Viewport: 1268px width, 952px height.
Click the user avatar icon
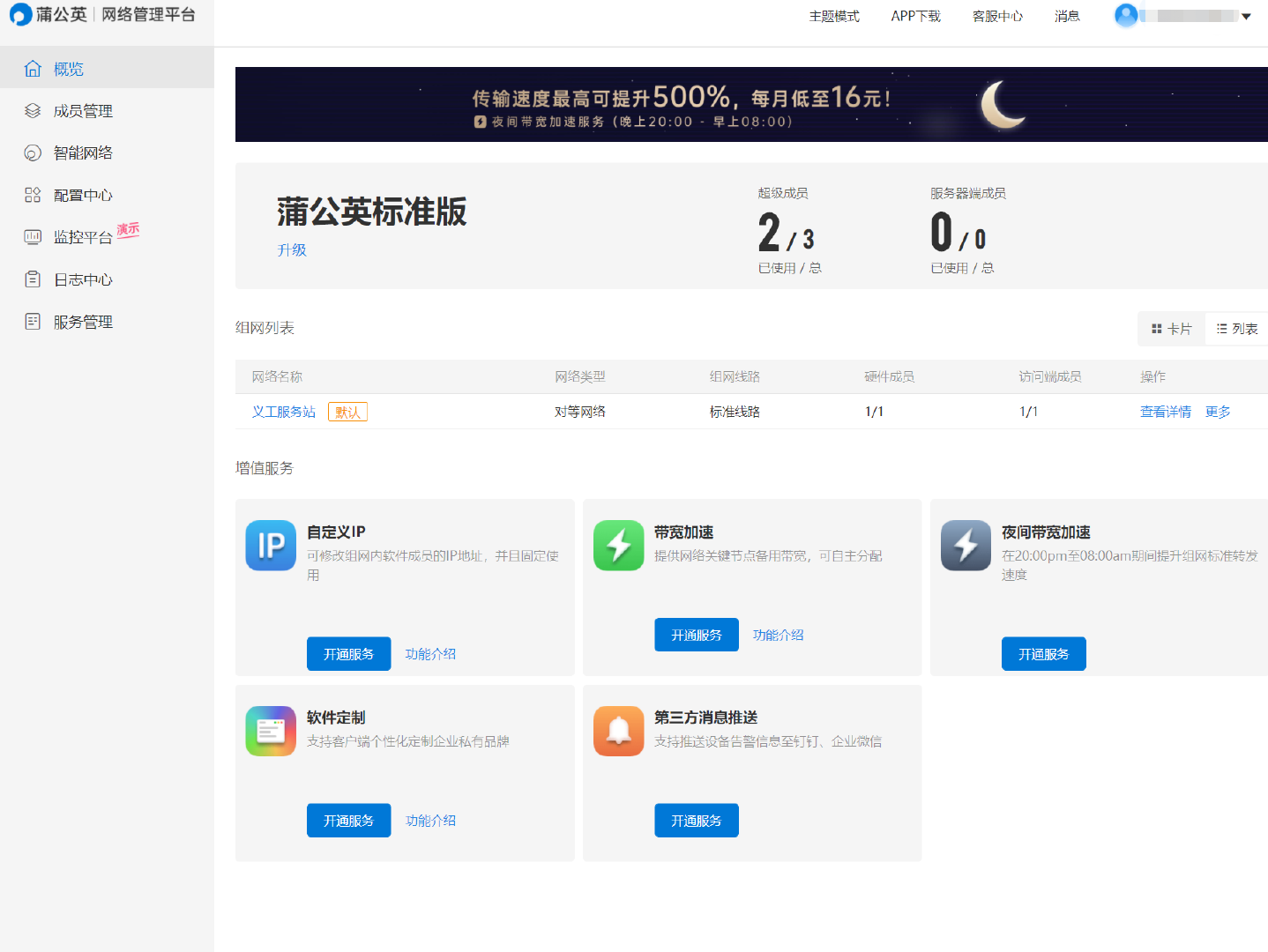tap(1126, 16)
